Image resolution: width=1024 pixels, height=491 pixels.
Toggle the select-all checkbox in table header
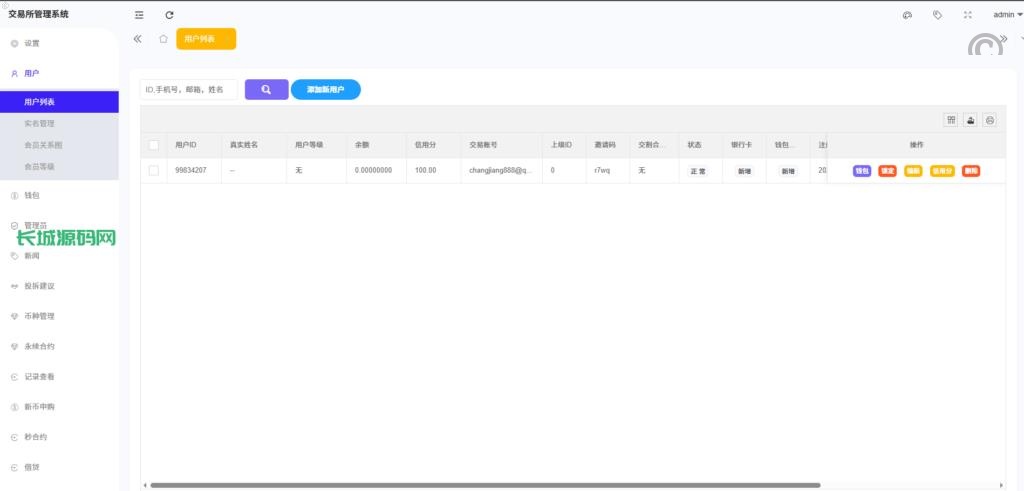pyautogui.click(x=154, y=145)
